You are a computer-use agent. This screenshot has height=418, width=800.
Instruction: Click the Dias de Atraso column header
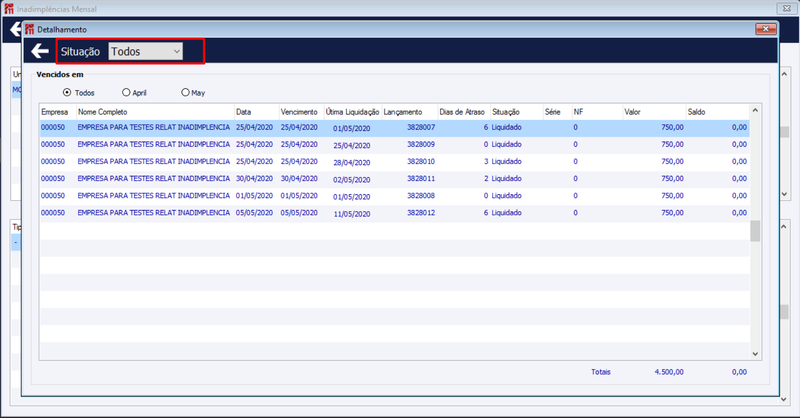(464, 112)
